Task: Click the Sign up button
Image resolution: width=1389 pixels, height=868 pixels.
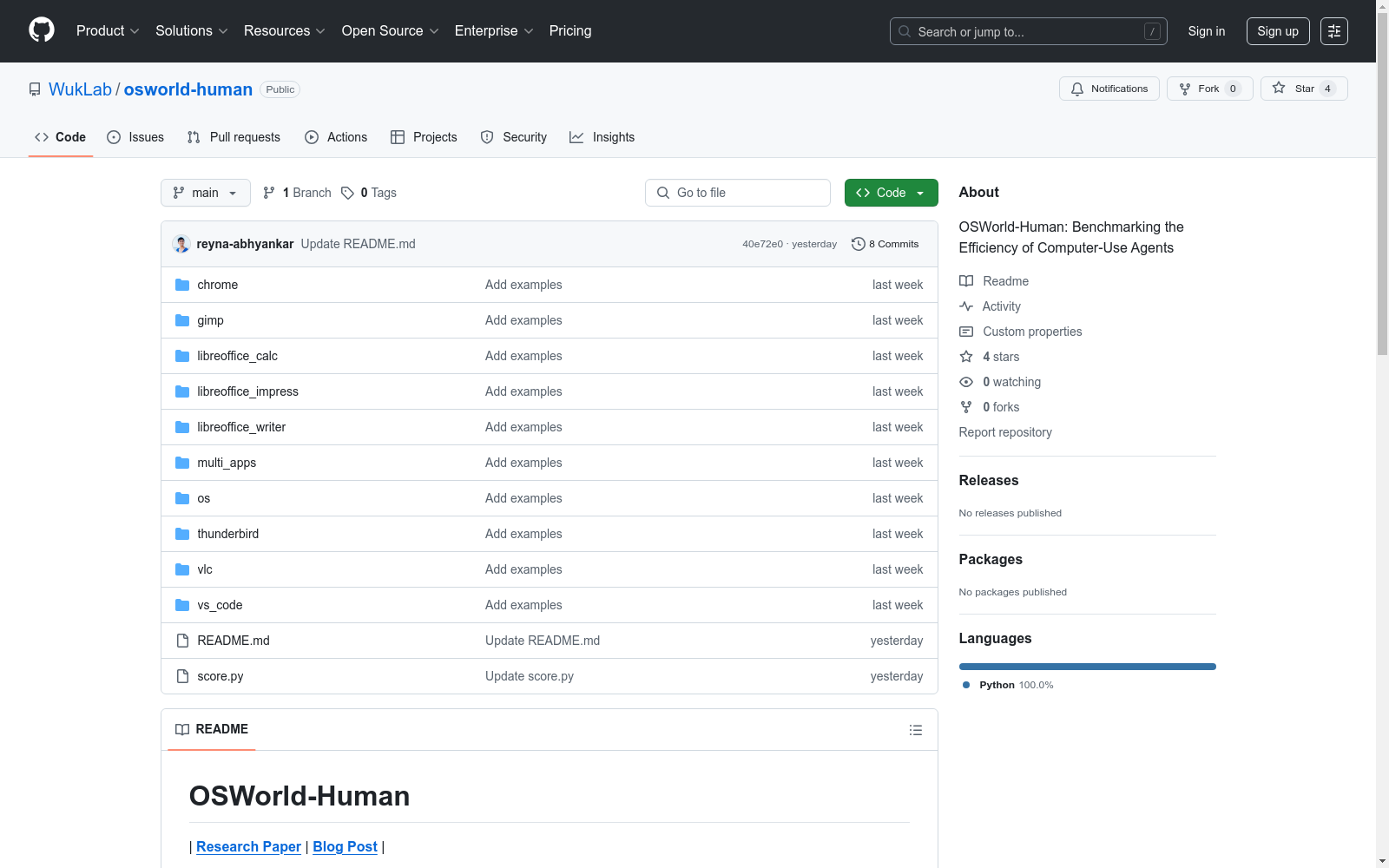Action: tap(1278, 31)
